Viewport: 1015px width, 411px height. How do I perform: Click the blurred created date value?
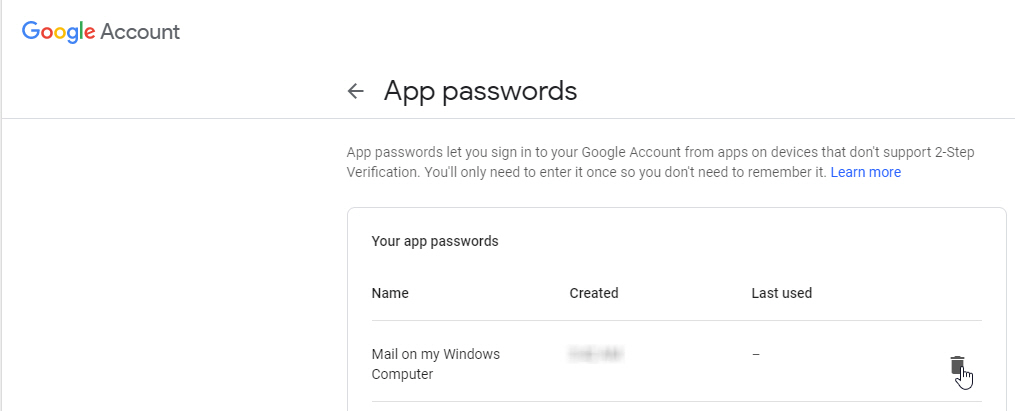point(604,354)
